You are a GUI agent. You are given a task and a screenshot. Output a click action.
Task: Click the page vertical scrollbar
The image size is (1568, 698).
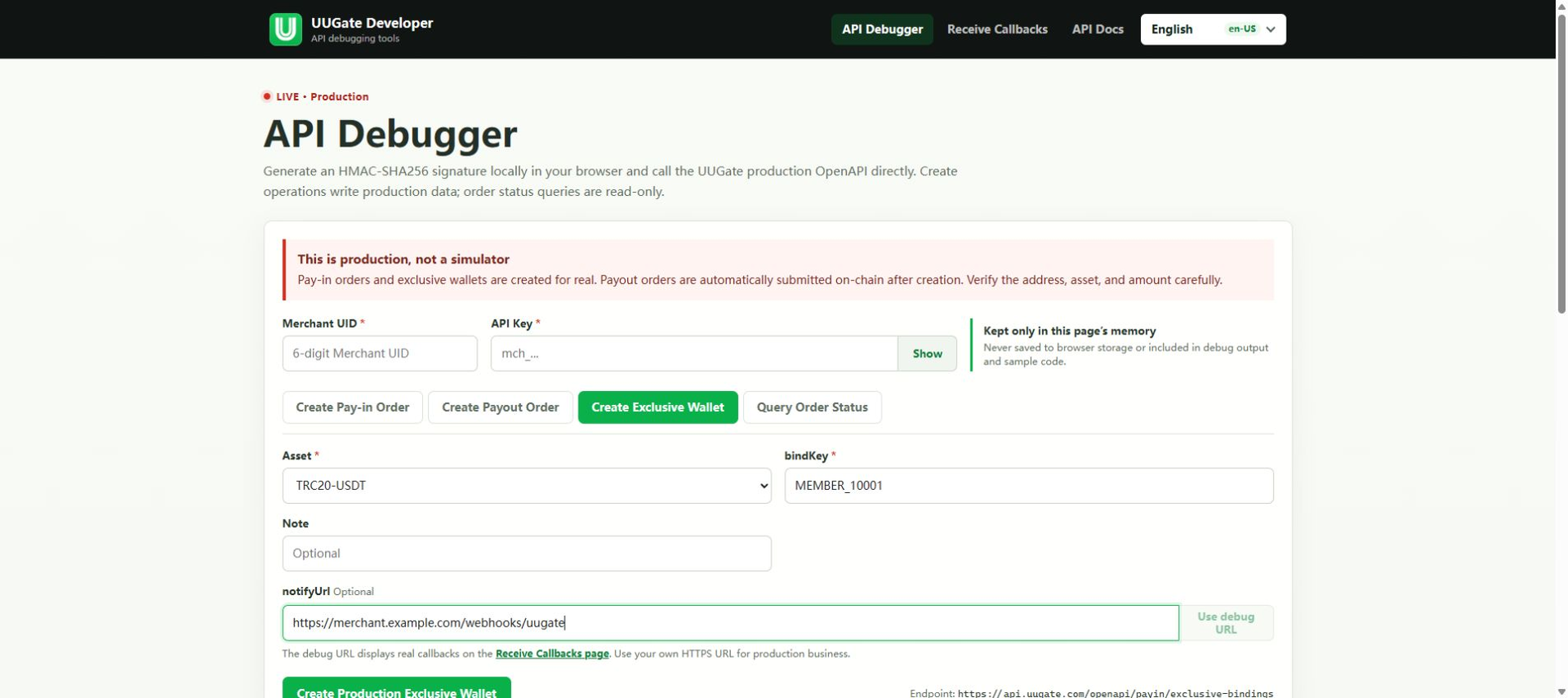tap(1561, 163)
